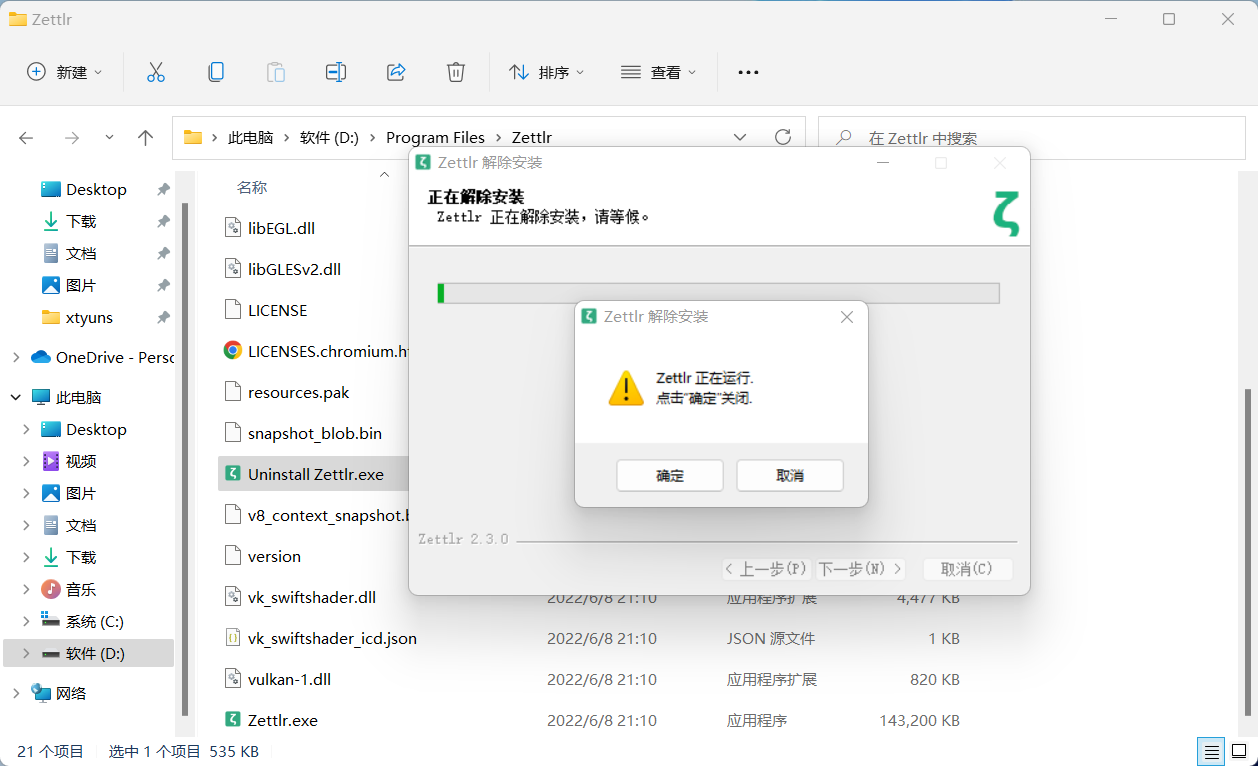1258x766 pixels.
Task: Open the 查看 view options dropdown
Action: click(x=658, y=71)
